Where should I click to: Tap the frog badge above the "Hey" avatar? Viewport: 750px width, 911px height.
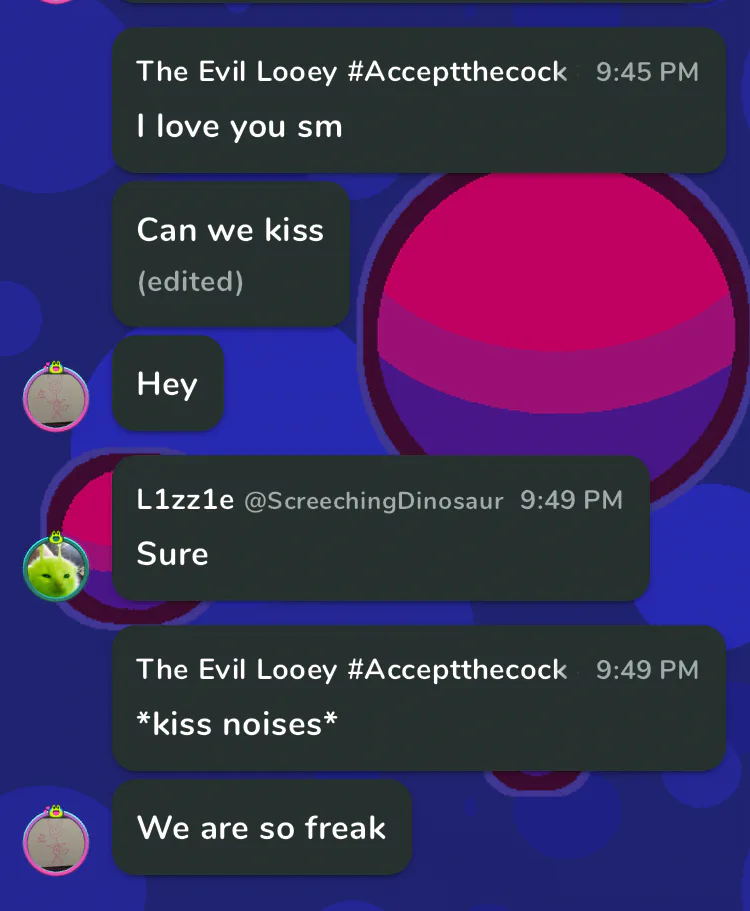pyautogui.click(x=55, y=367)
